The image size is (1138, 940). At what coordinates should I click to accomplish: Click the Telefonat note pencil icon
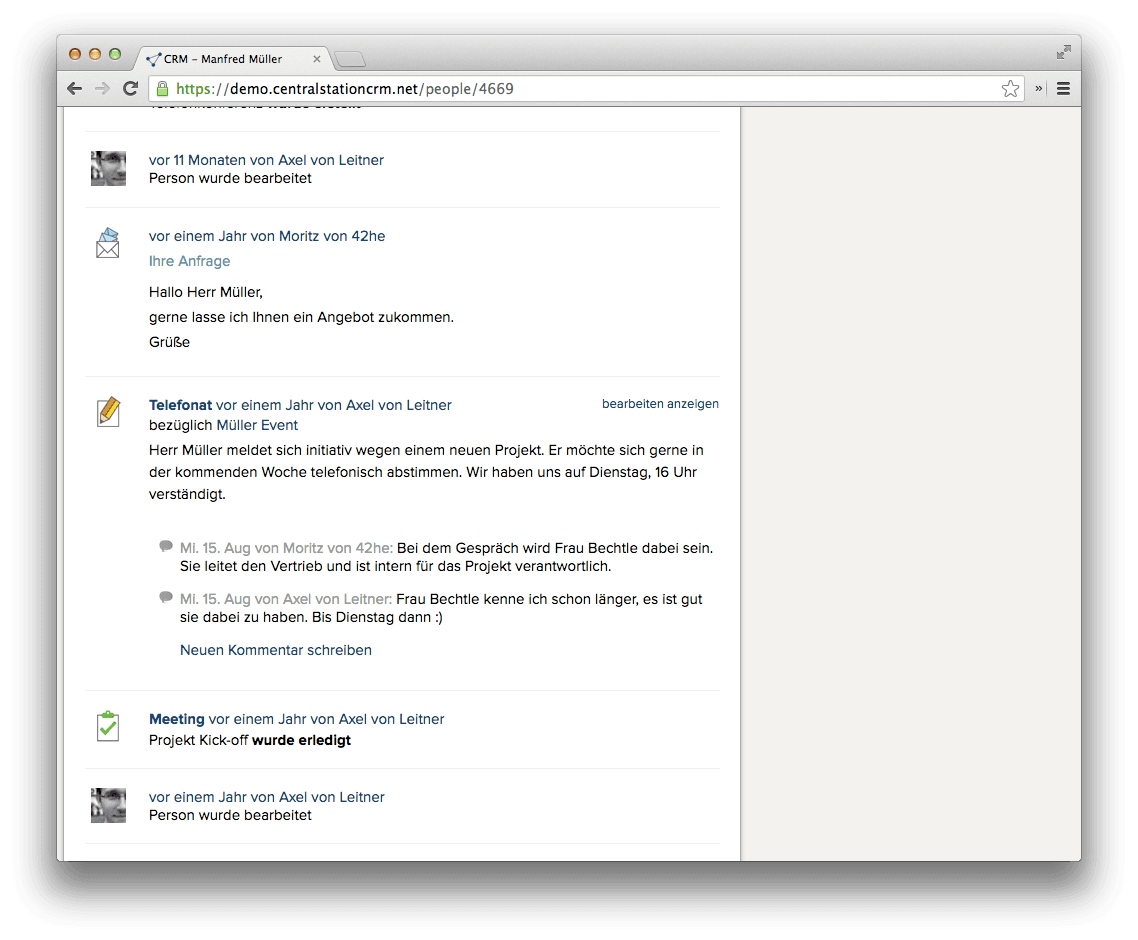coord(108,412)
